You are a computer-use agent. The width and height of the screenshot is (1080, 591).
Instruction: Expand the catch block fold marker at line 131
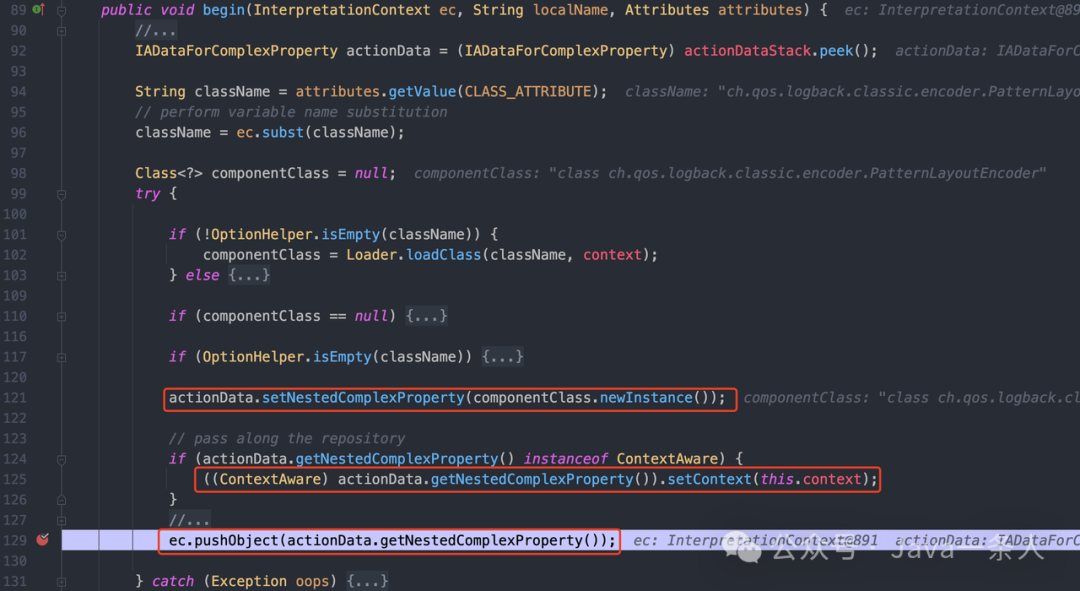click(61, 581)
